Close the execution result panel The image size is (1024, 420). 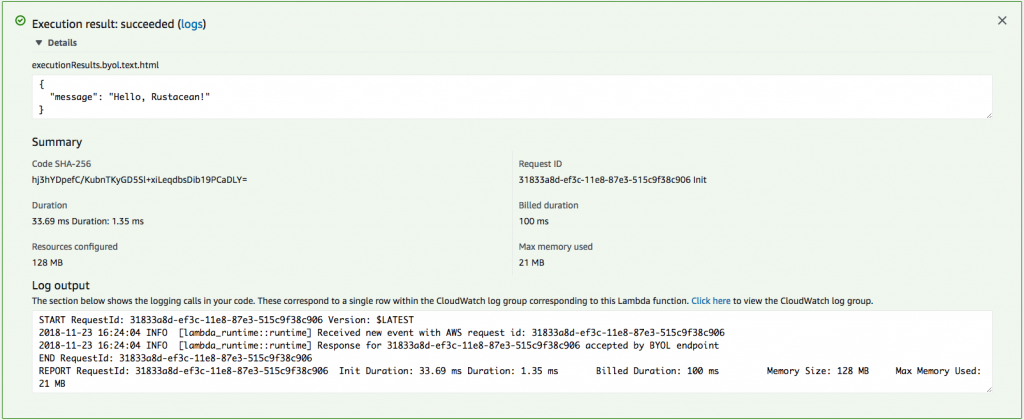click(1002, 20)
